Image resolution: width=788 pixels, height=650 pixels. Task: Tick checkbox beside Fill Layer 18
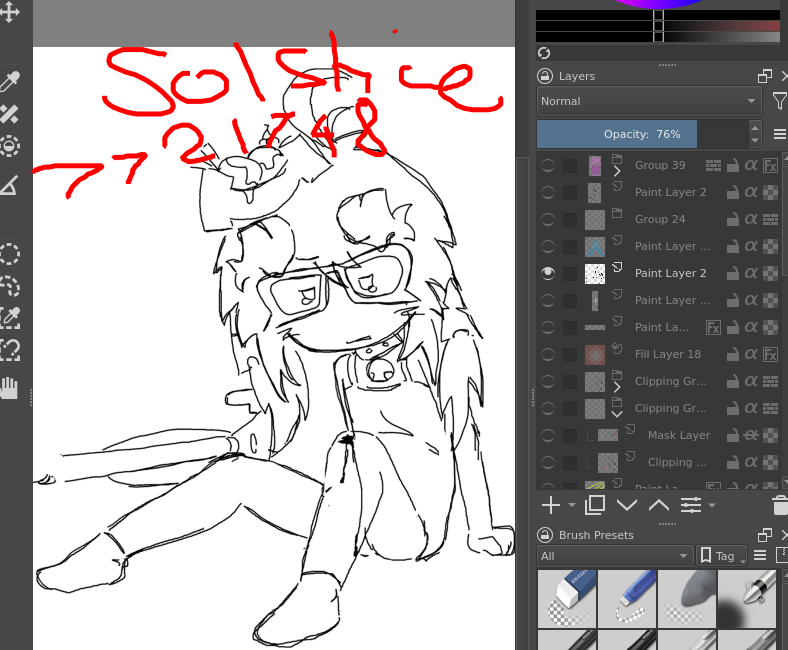tap(570, 354)
